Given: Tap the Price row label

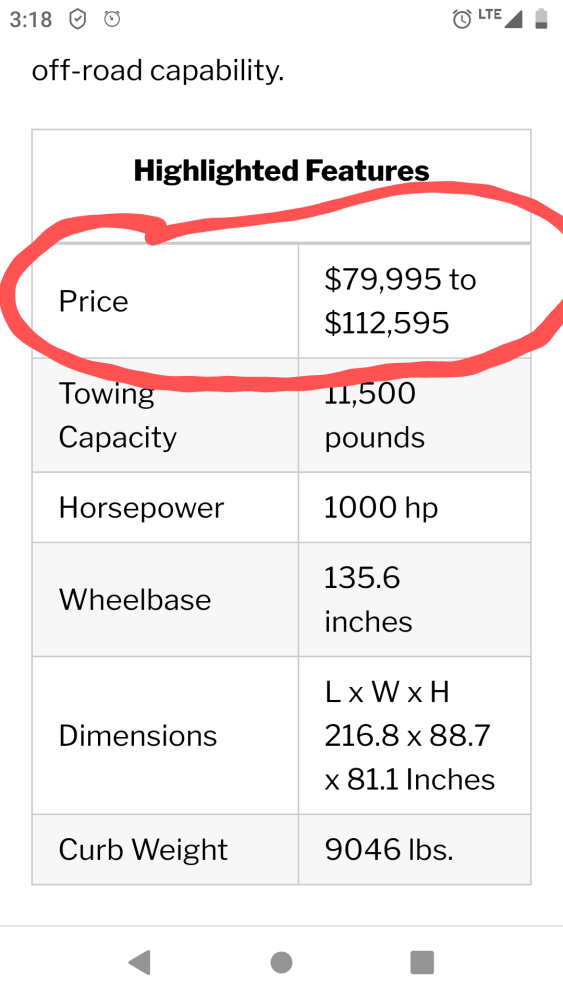Looking at the screenshot, I should 94,301.
